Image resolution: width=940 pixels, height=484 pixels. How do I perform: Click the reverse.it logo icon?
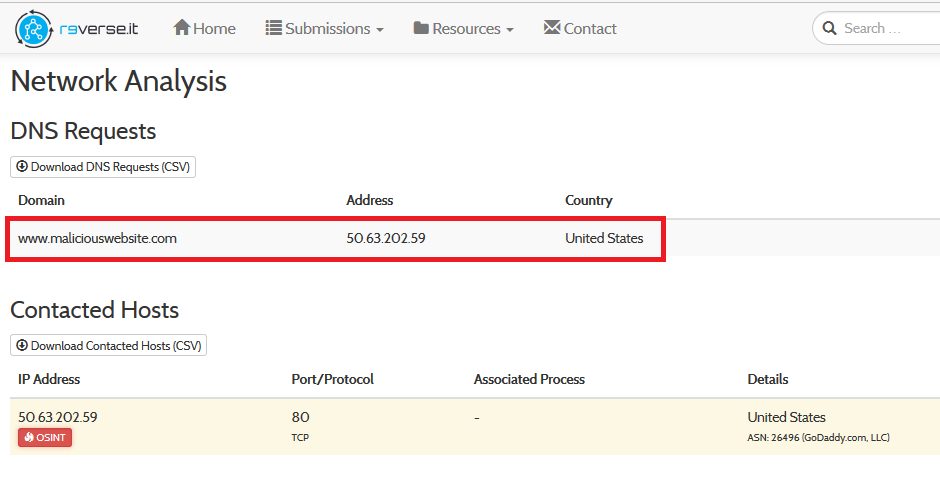tap(33, 29)
